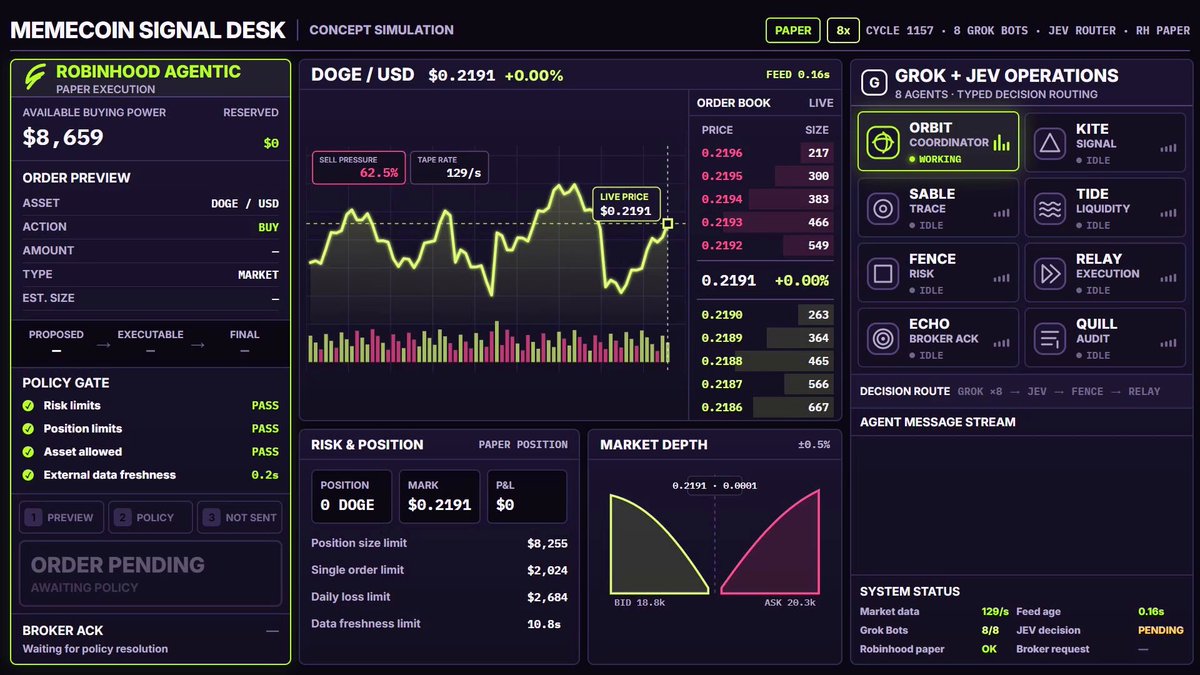Click the Robinhood feather logo icon
Screen dimensions: 1200x675
[x=36, y=78]
